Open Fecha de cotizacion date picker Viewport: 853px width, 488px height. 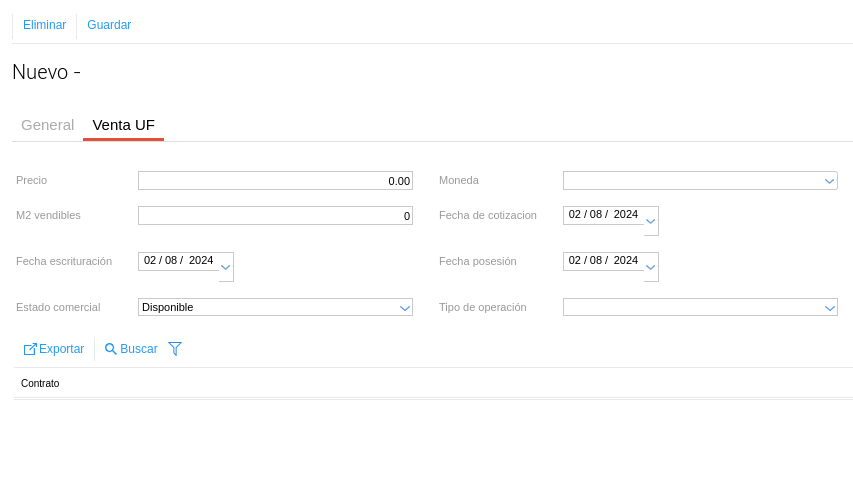click(x=651, y=220)
